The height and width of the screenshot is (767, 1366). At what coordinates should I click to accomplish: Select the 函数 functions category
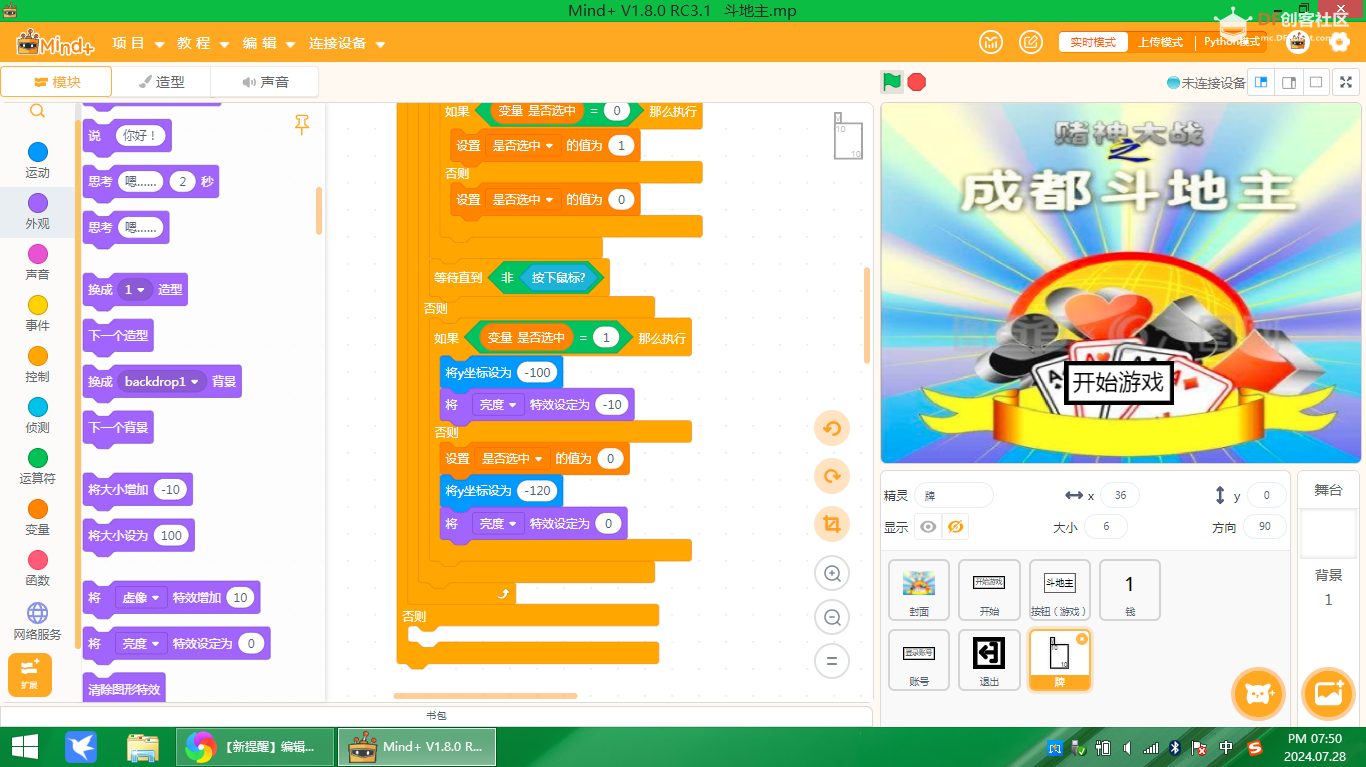pyautogui.click(x=37, y=569)
